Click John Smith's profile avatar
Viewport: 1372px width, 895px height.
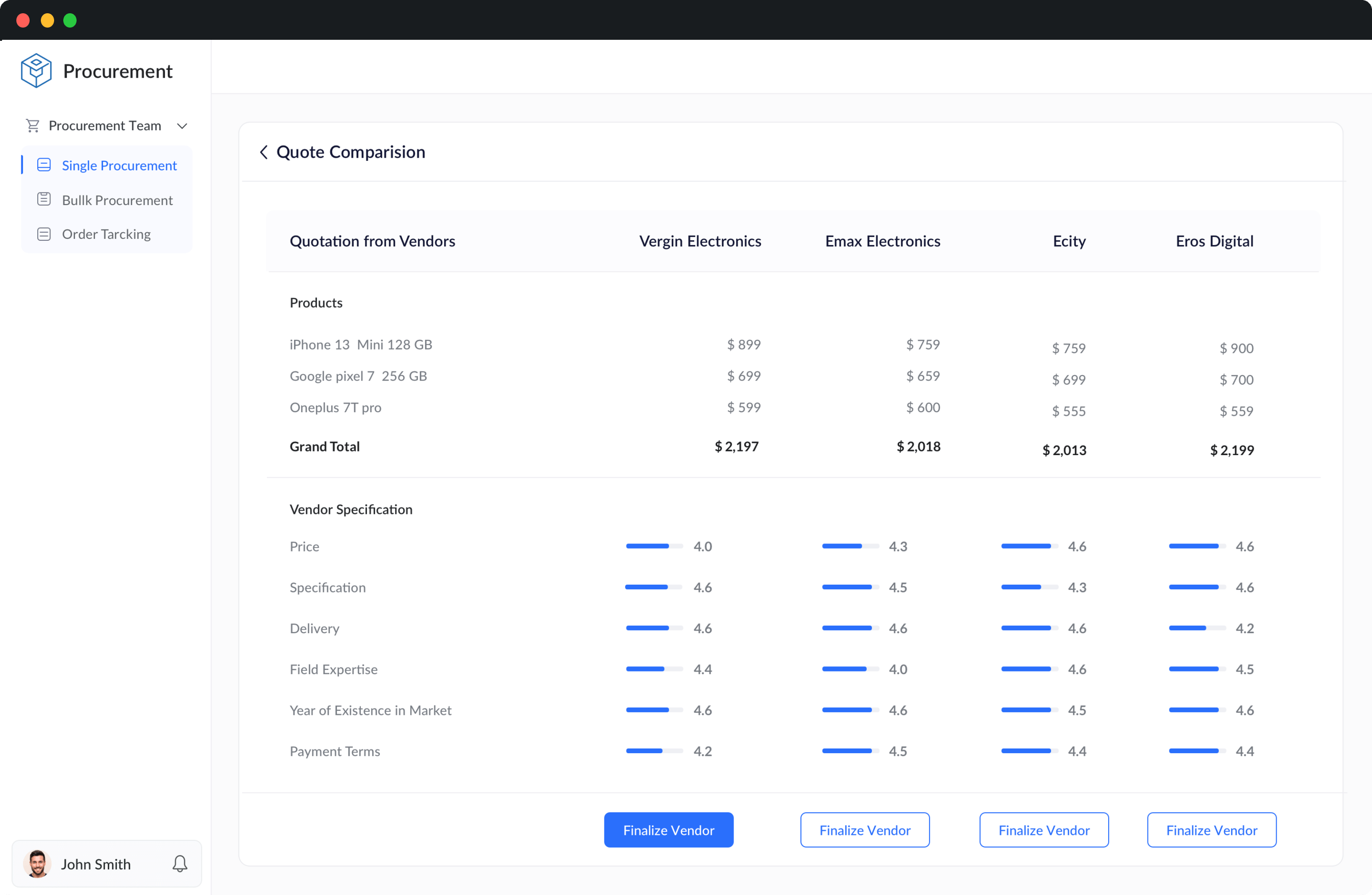tap(37, 864)
